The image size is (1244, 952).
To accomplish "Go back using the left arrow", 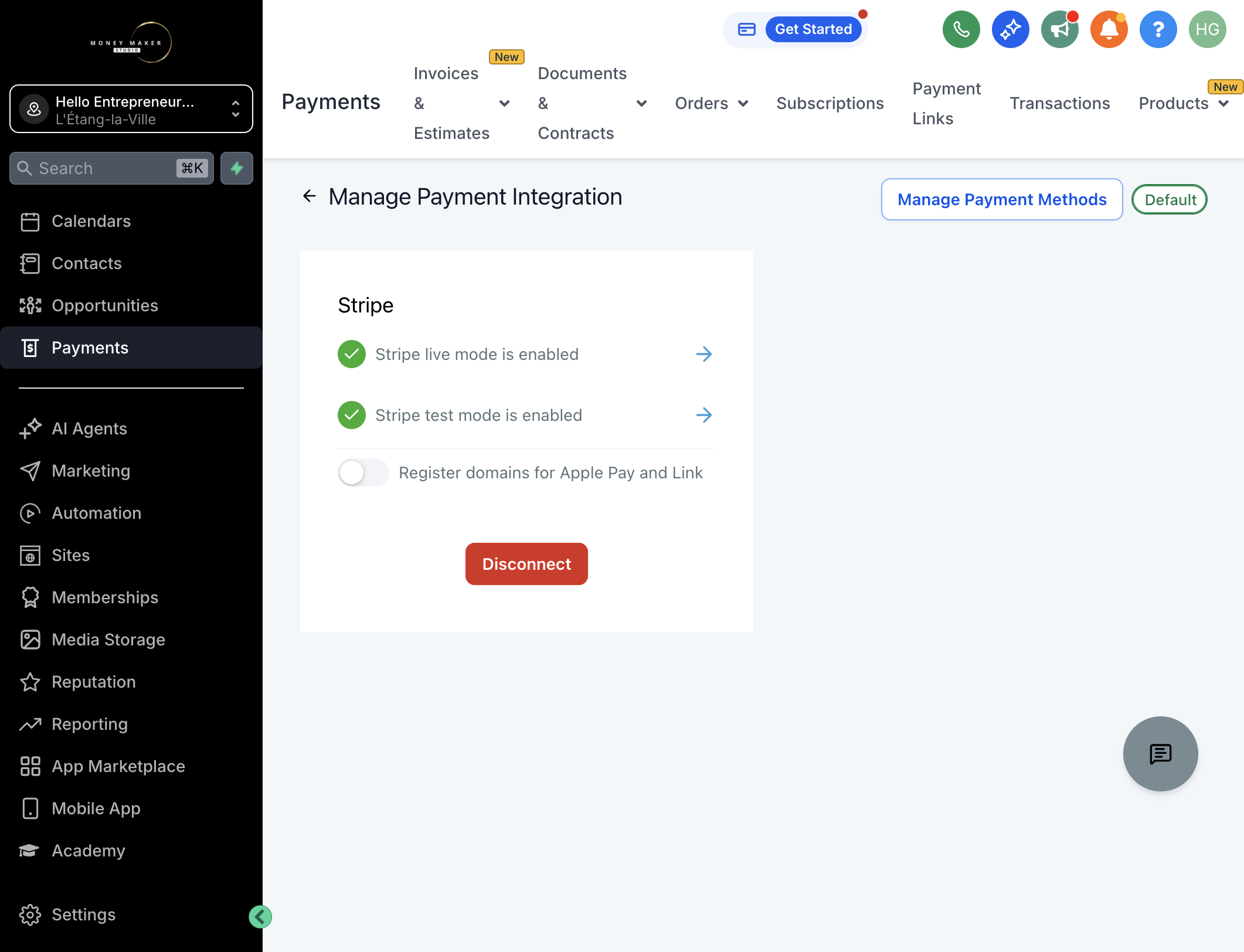I will (310, 196).
